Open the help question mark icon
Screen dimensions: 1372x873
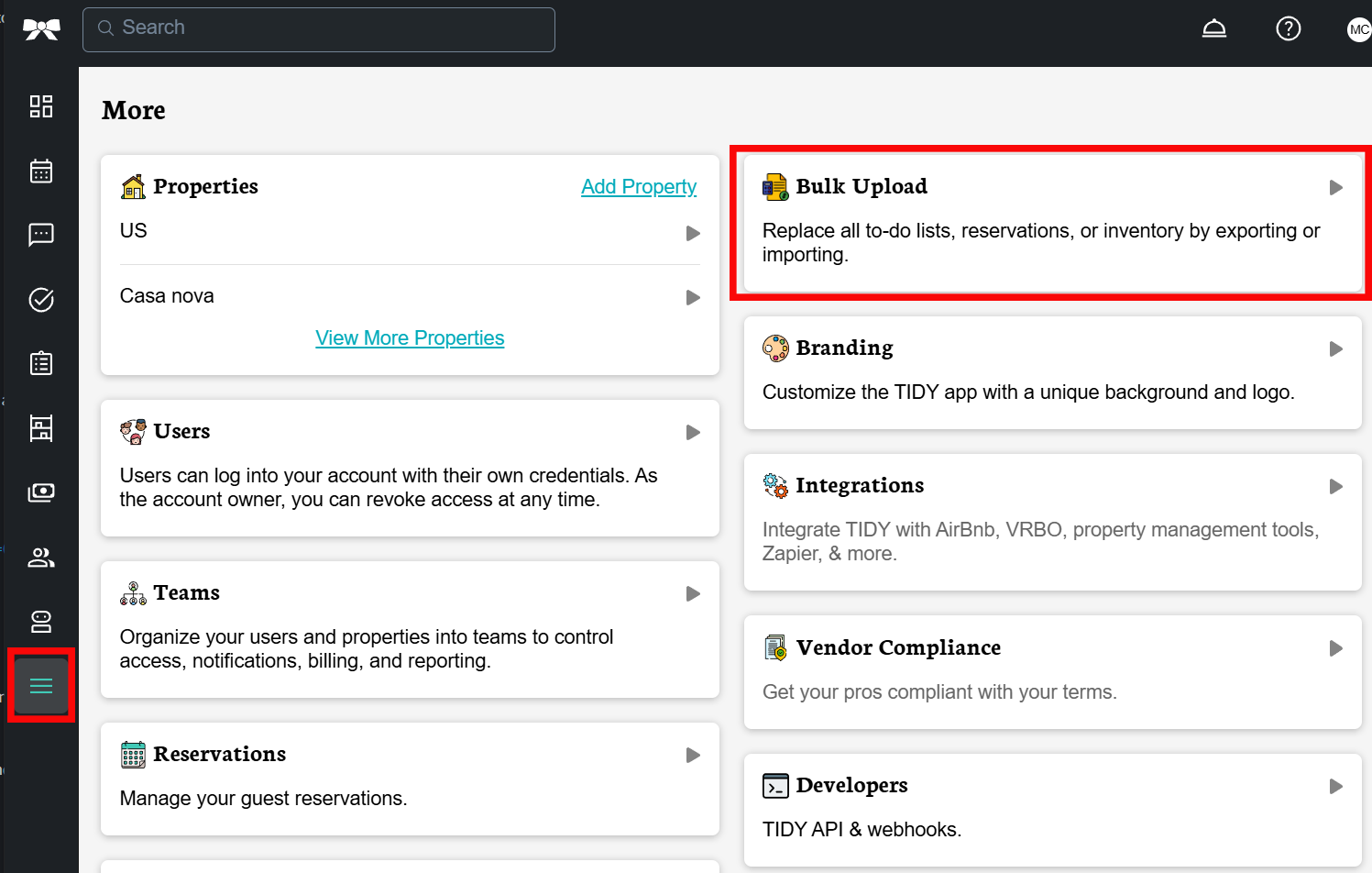click(x=1289, y=29)
